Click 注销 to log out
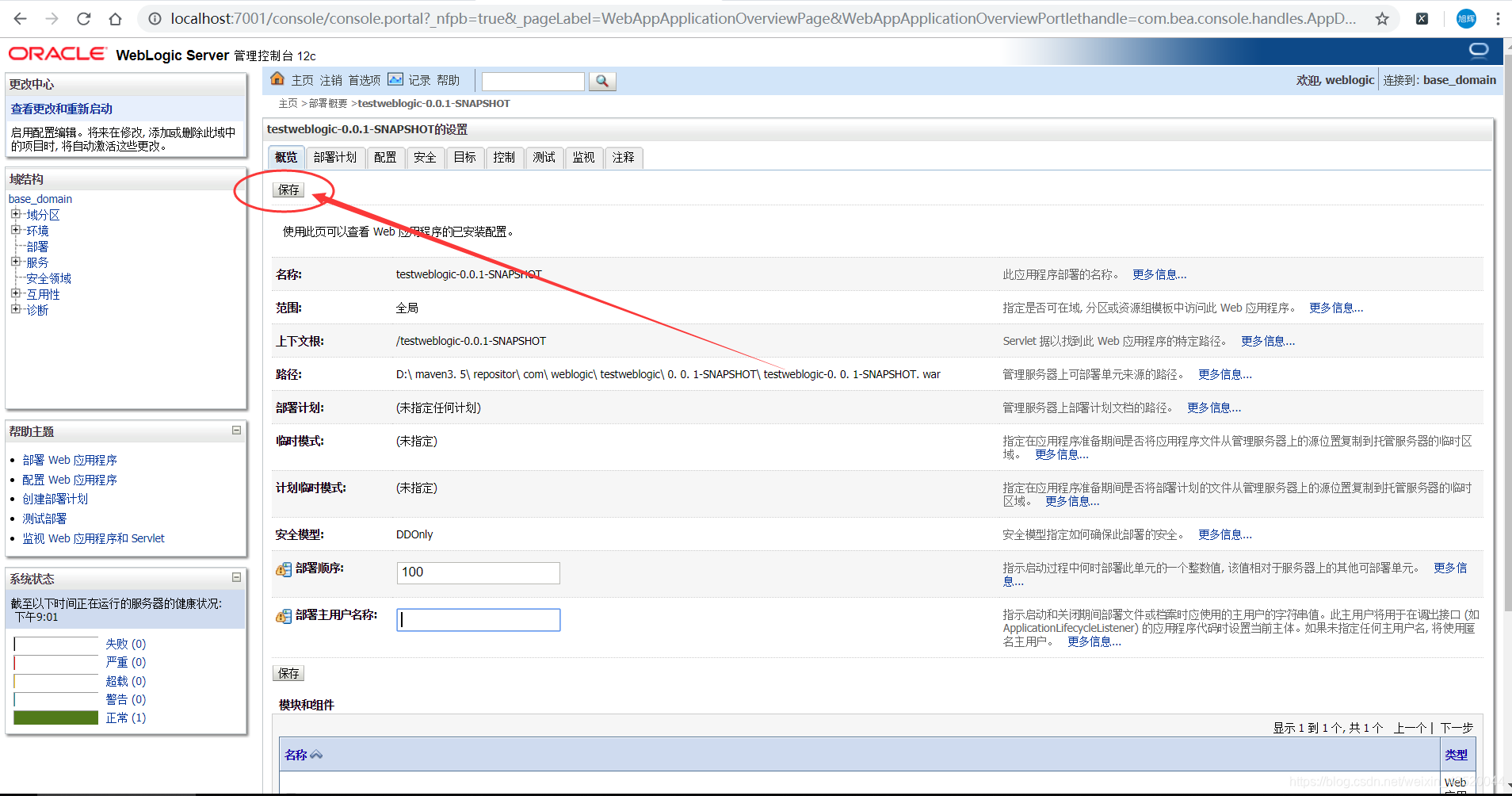 [331, 80]
